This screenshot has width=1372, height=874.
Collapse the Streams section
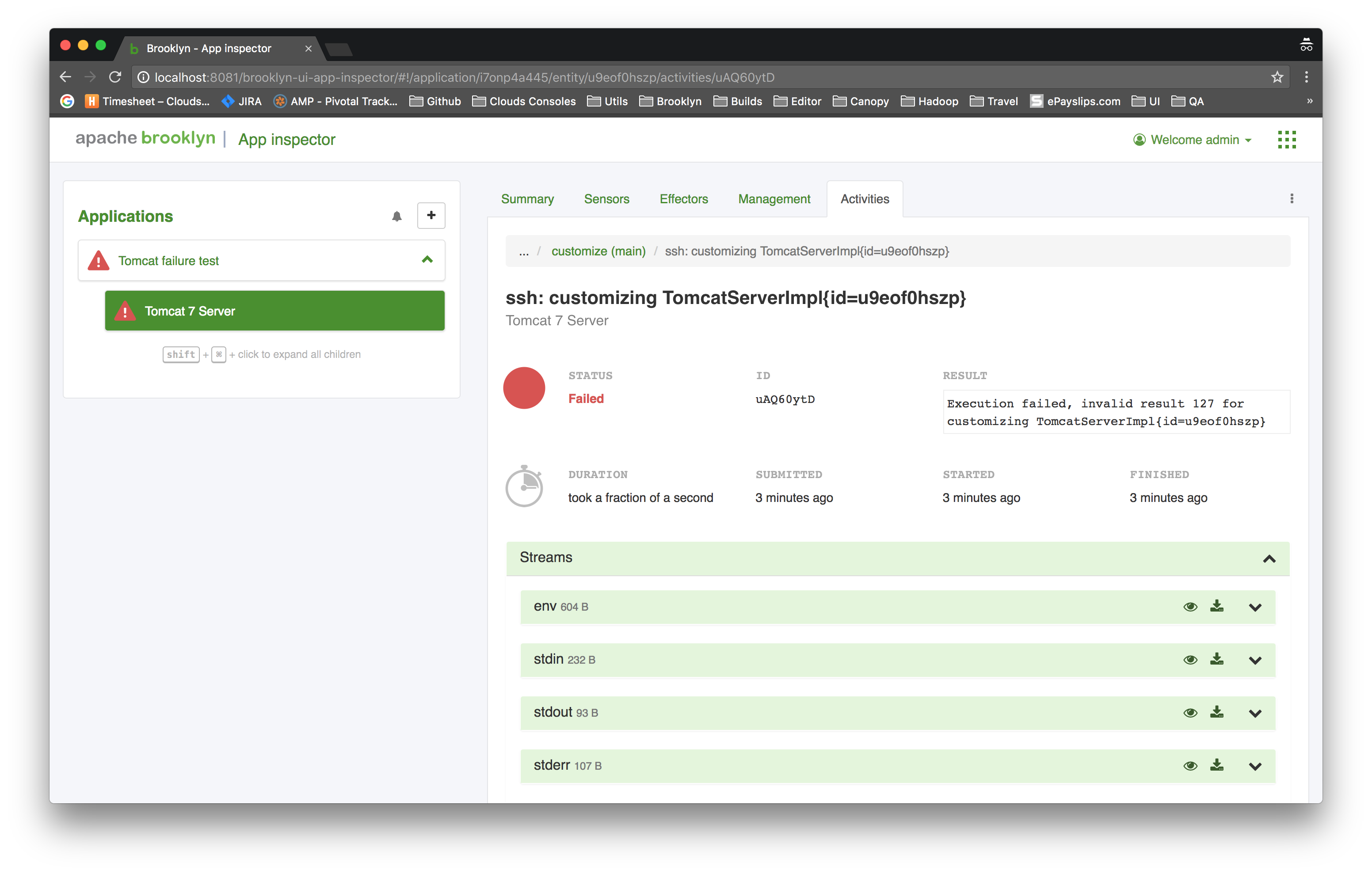click(x=1269, y=559)
